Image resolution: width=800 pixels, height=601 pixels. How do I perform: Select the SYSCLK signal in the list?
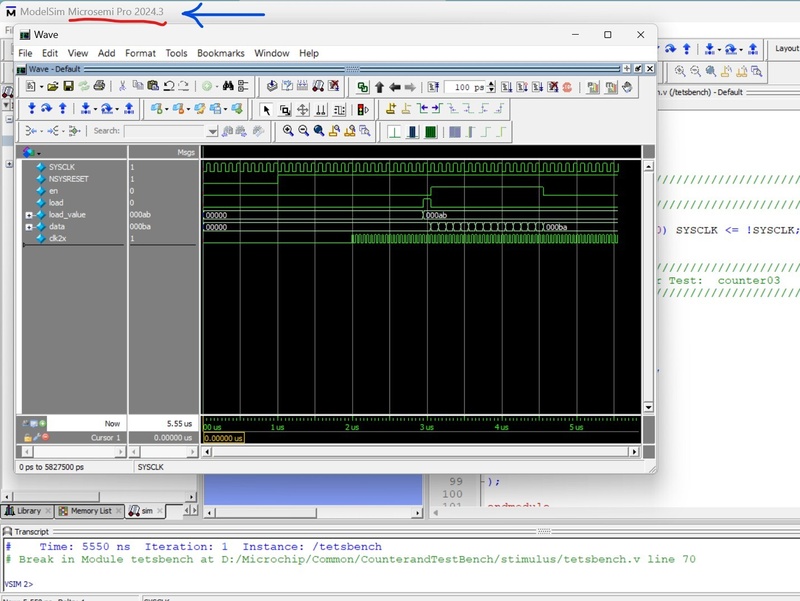62,166
